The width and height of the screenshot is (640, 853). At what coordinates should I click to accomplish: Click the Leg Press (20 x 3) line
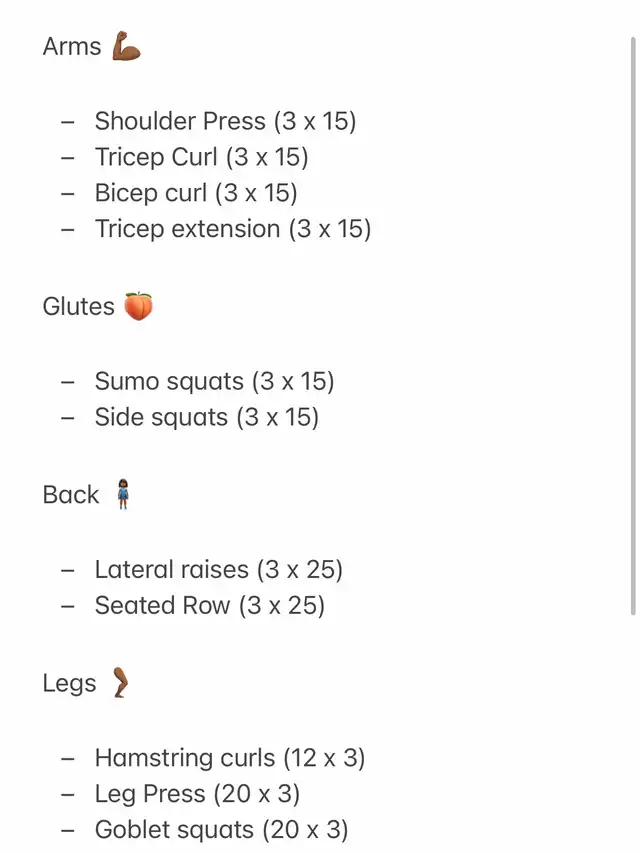[198, 794]
